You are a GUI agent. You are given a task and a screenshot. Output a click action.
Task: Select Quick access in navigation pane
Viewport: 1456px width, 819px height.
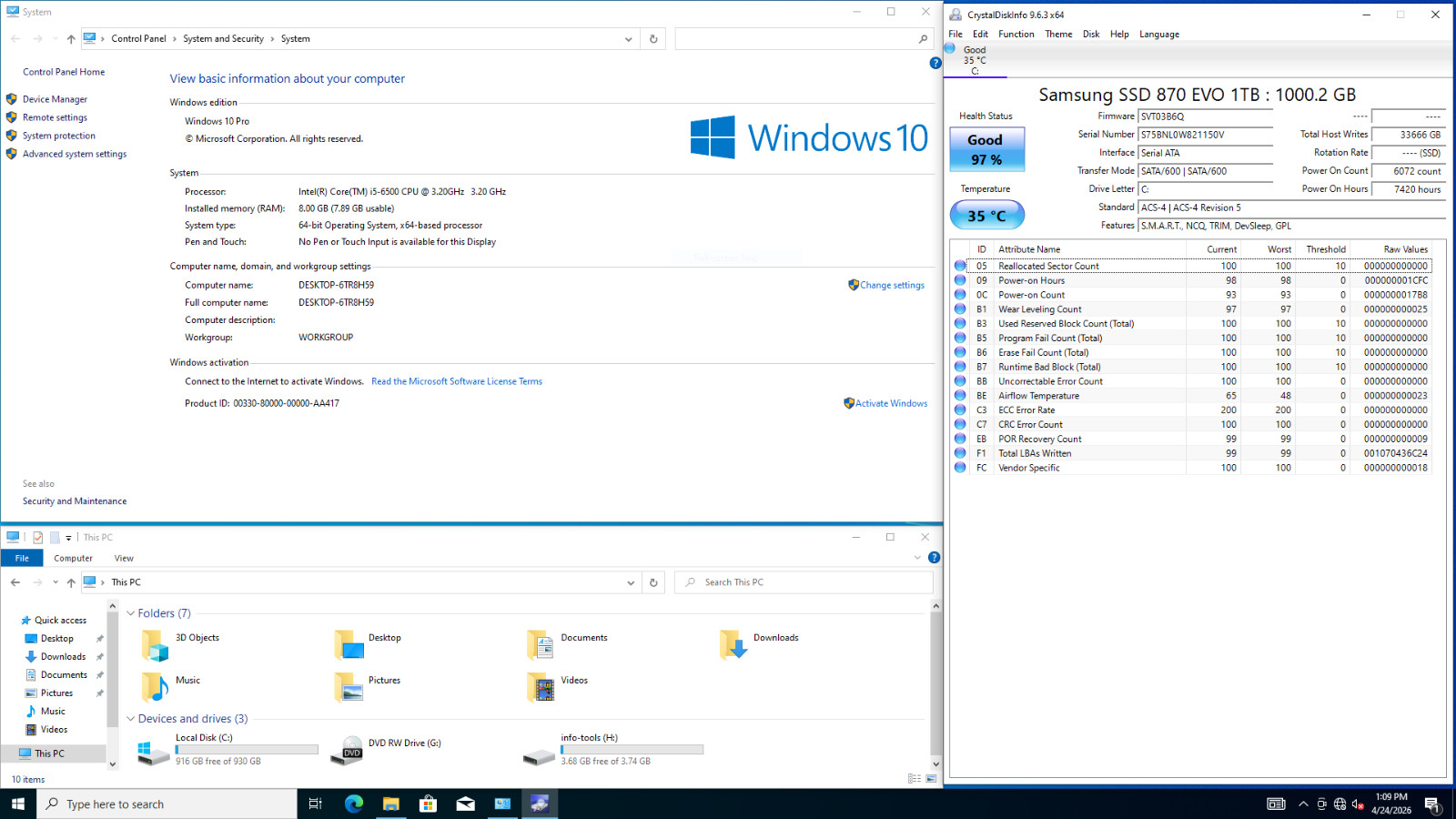(x=60, y=621)
